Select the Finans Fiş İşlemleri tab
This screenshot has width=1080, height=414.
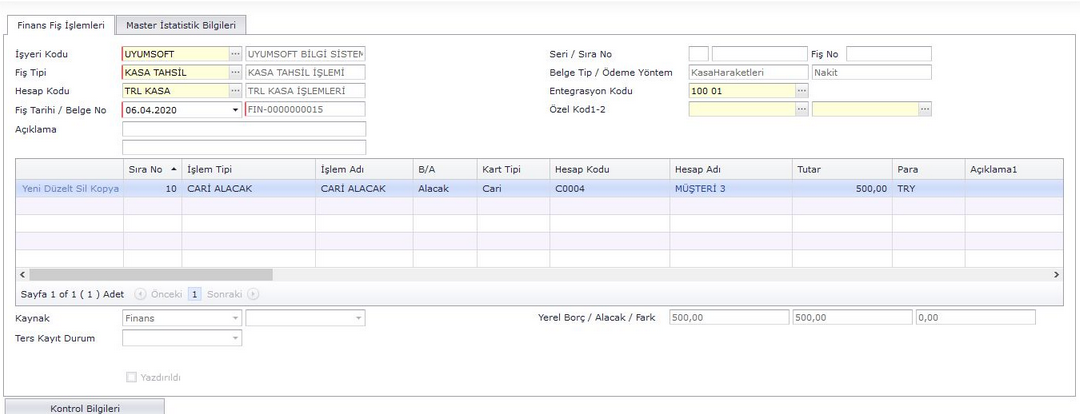point(61,25)
